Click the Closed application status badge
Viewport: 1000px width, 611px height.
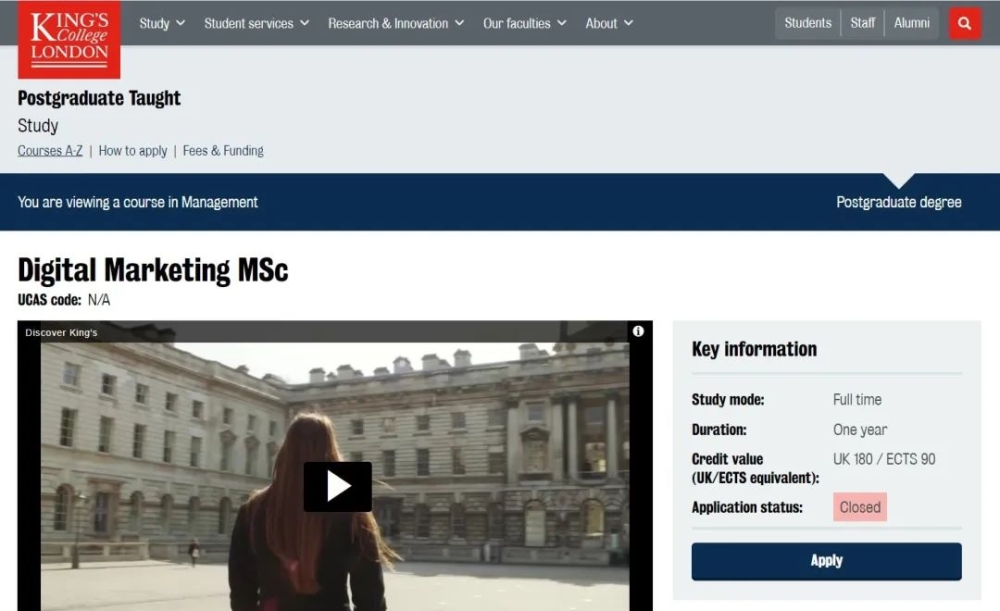(x=860, y=507)
